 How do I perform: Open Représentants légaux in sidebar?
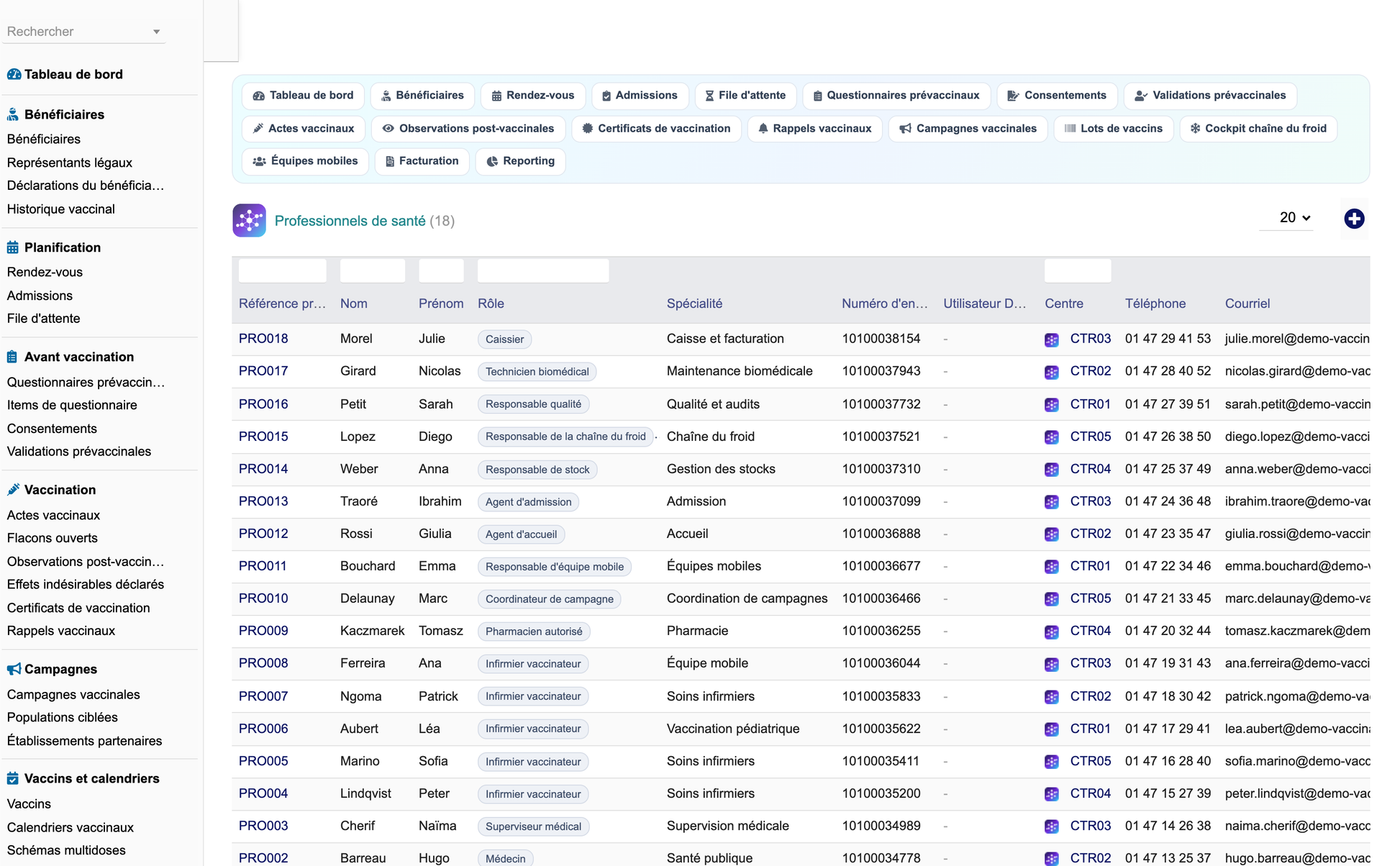tap(70, 163)
